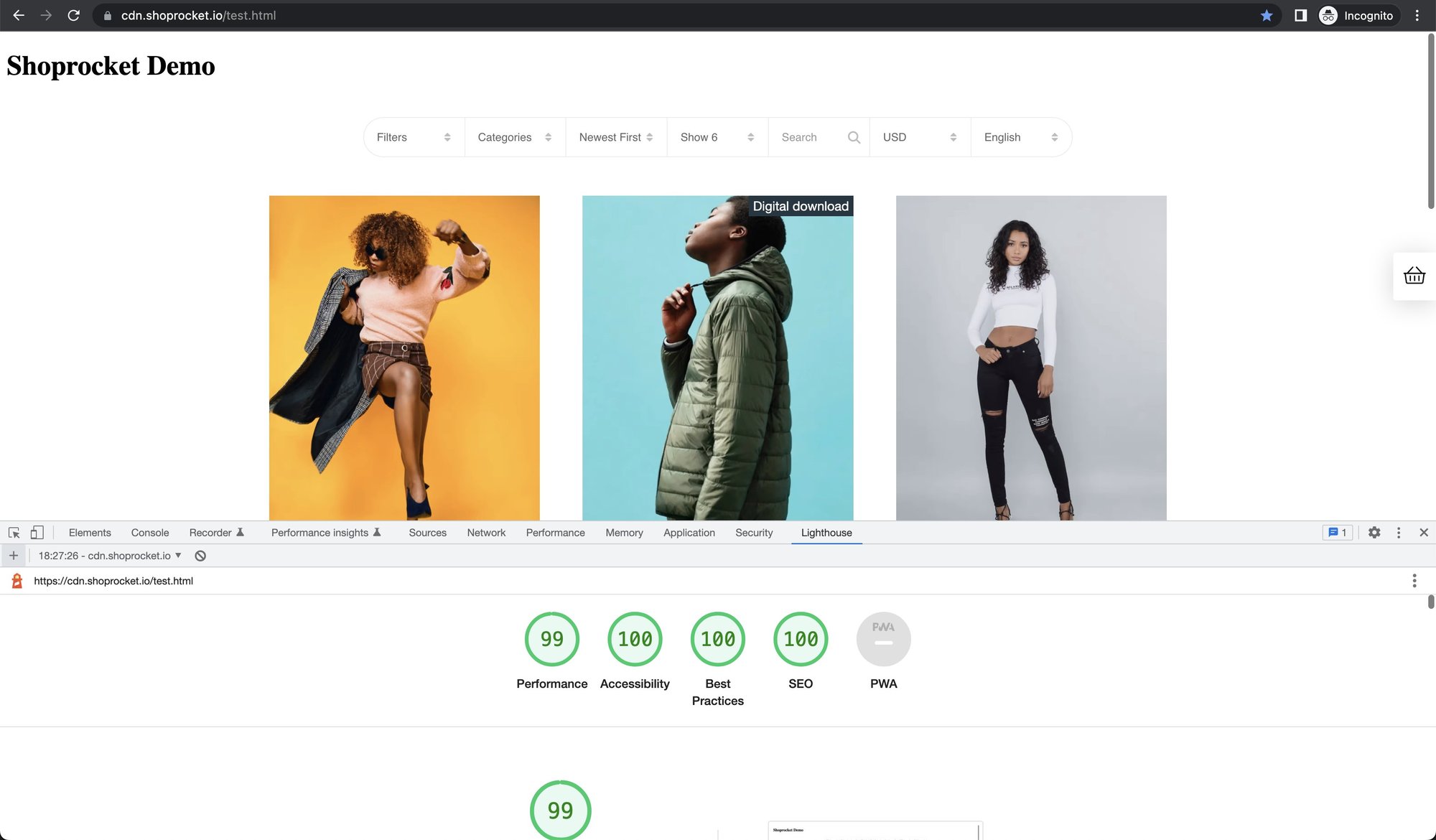Open the shopping basket icon

click(x=1414, y=276)
